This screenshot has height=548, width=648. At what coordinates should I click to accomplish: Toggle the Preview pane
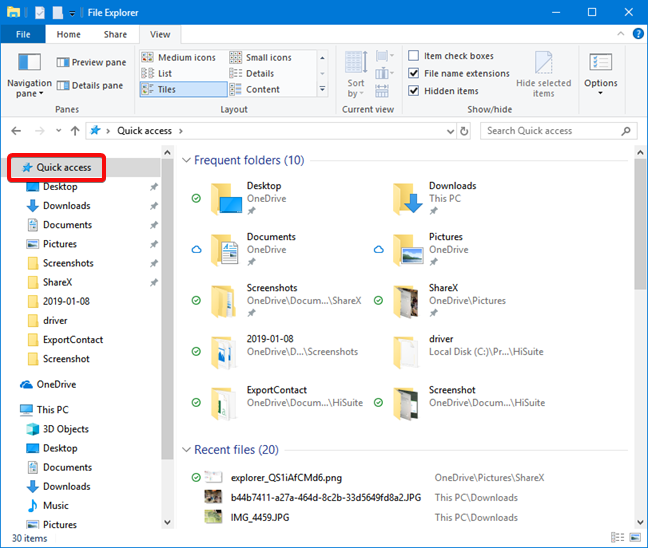click(x=91, y=62)
